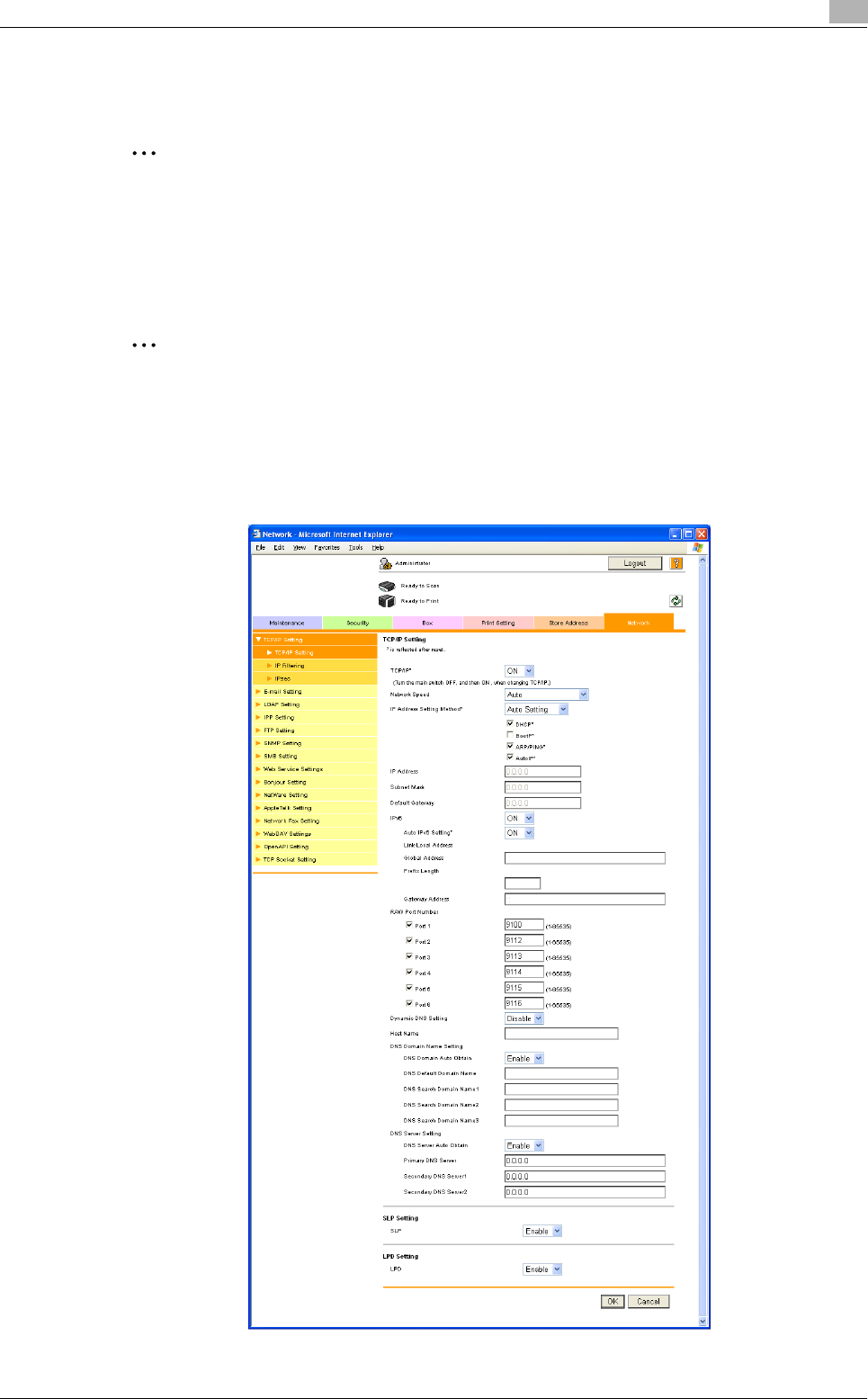Click the scroll down arrow of page scrollbar
Viewport: 868px width, 1399px height.
point(702,1321)
